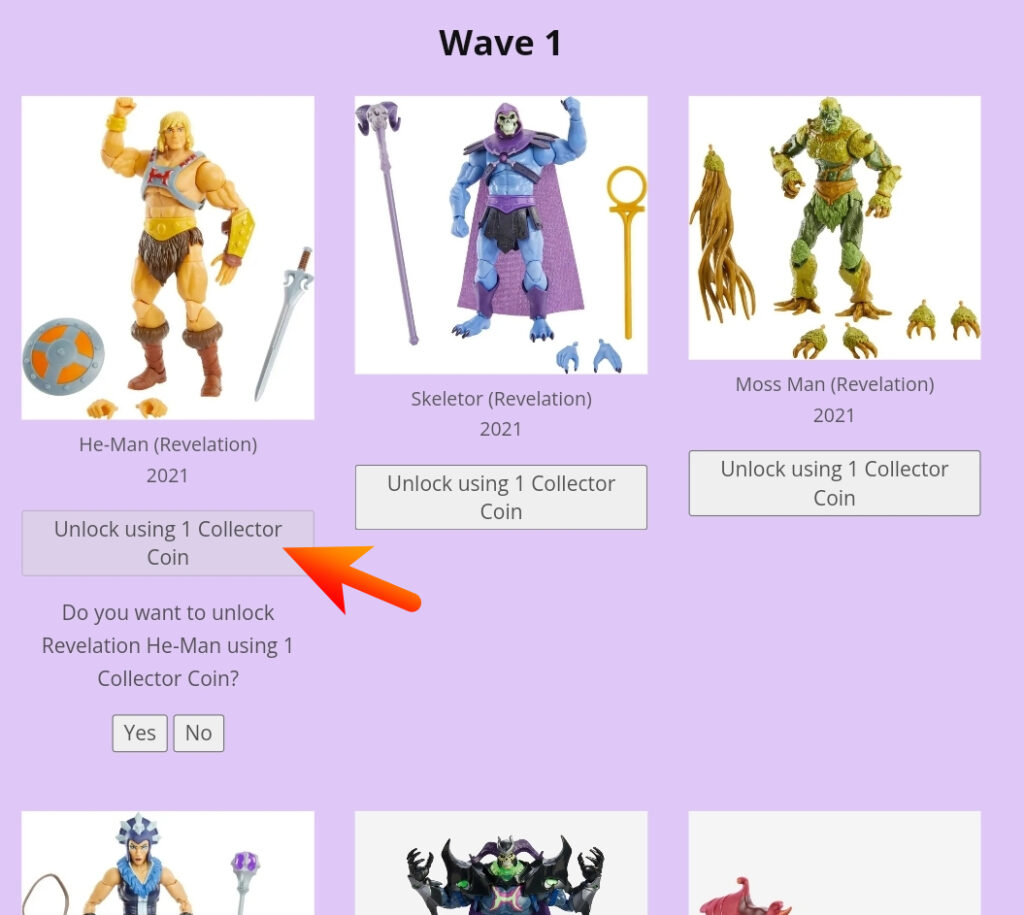Click the He-Man (Revelation) name label
Screen dimensions: 1024x915
pyautogui.click(x=168, y=444)
